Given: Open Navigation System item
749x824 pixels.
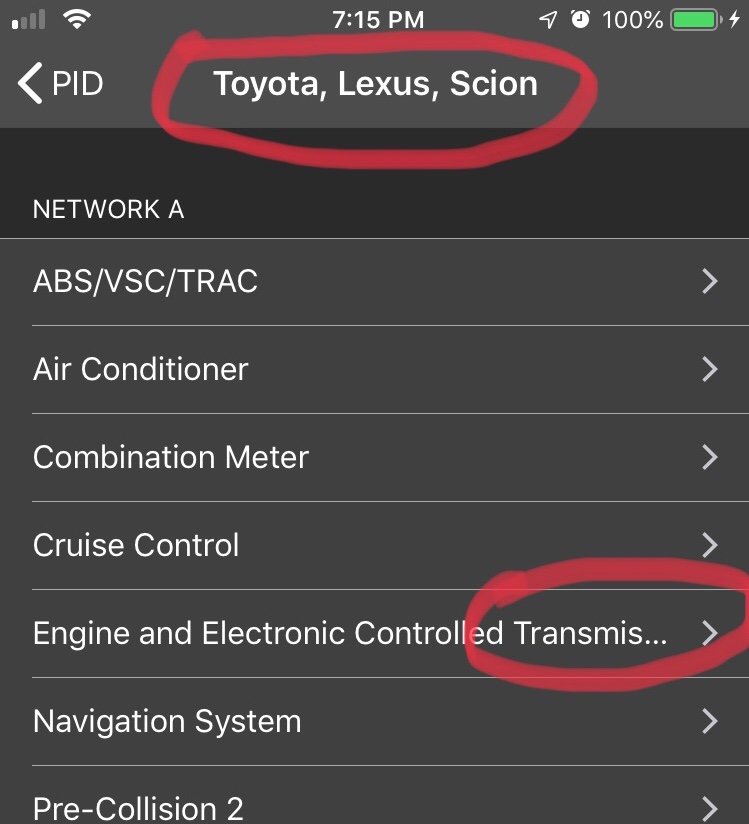Looking at the screenshot, I should (x=374, y=721).
